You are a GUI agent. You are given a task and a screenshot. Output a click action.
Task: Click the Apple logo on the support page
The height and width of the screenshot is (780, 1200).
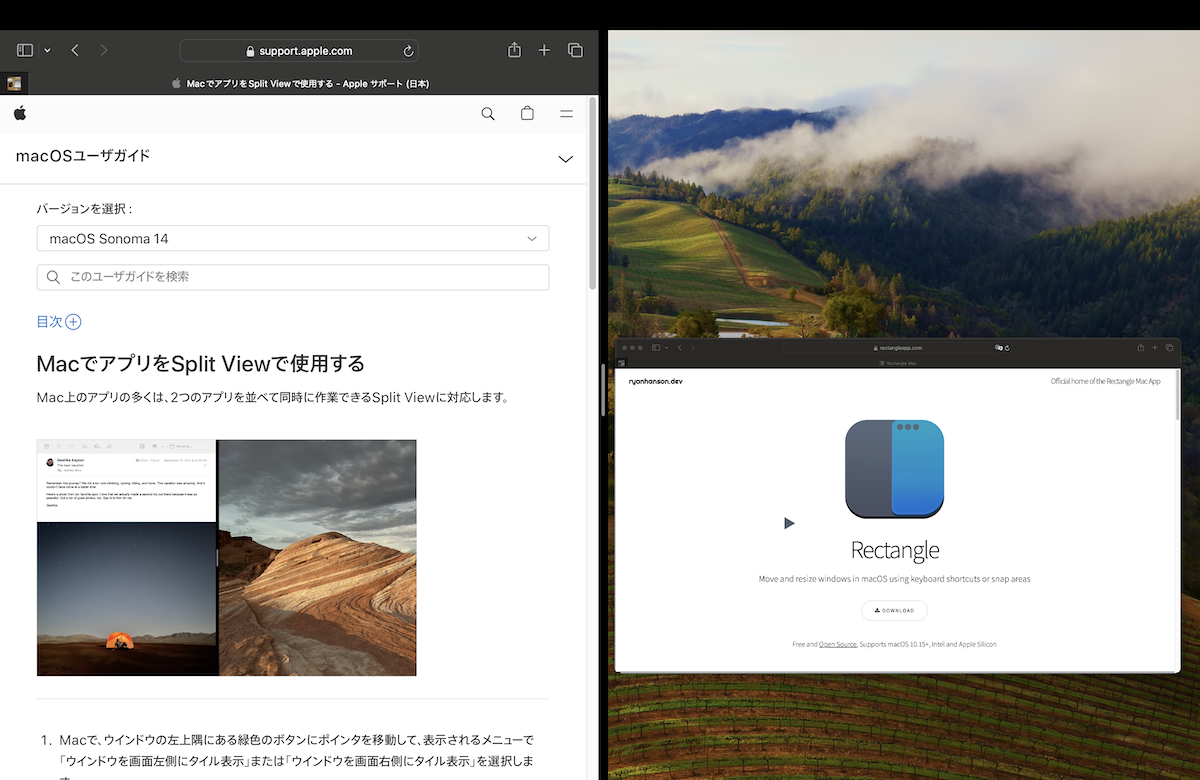(19, 113)
